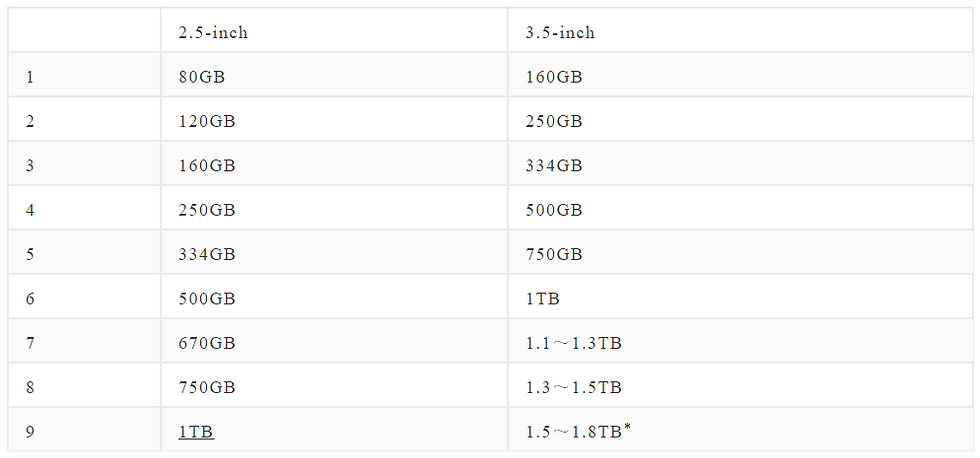This screenshot has height=458, width=980.
Task: Click the 250GB cell under 3.5-inch
Action: (x=740, y=119)
